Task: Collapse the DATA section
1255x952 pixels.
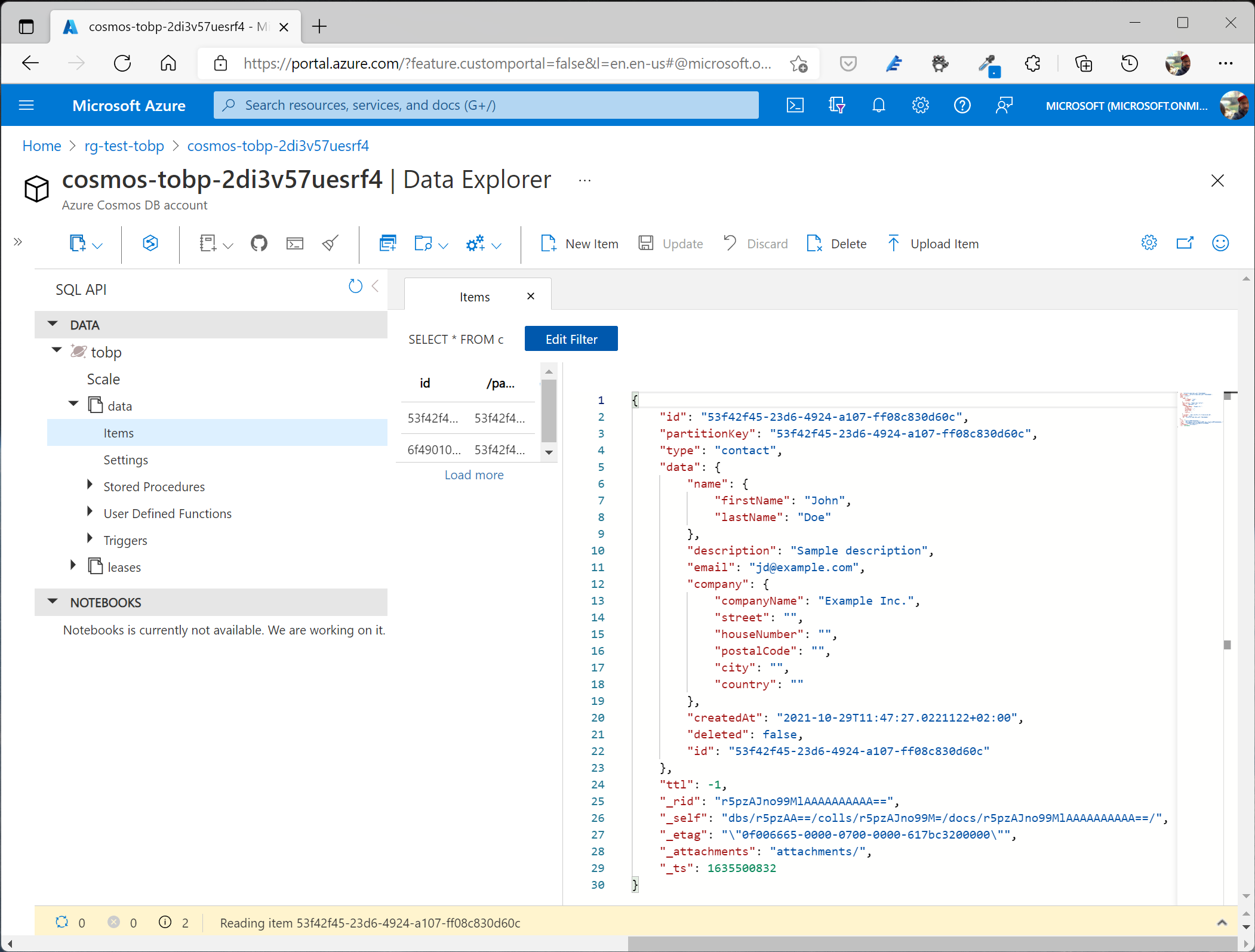Action: click(53, 325)
